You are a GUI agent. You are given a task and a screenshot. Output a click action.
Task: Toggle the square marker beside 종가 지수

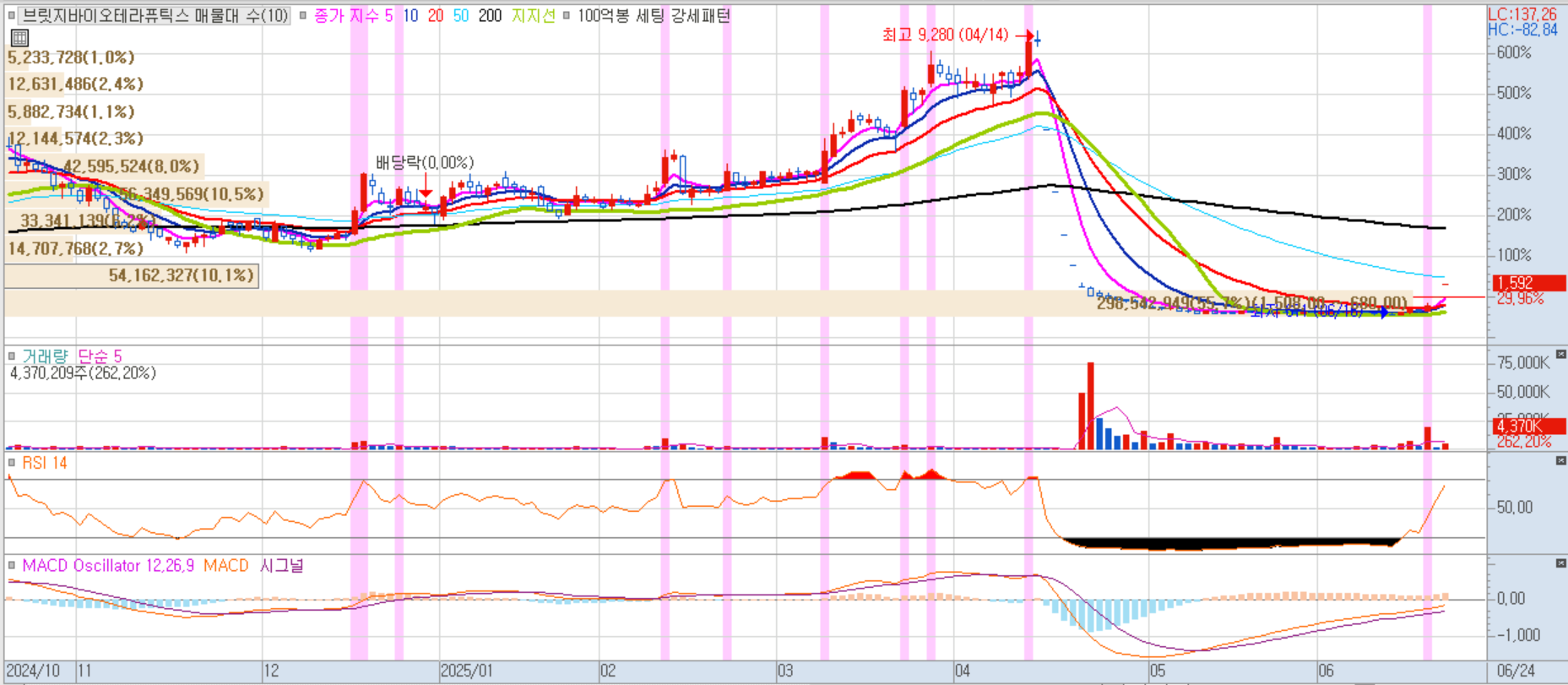pyautogui.click(x=303, y=15)
